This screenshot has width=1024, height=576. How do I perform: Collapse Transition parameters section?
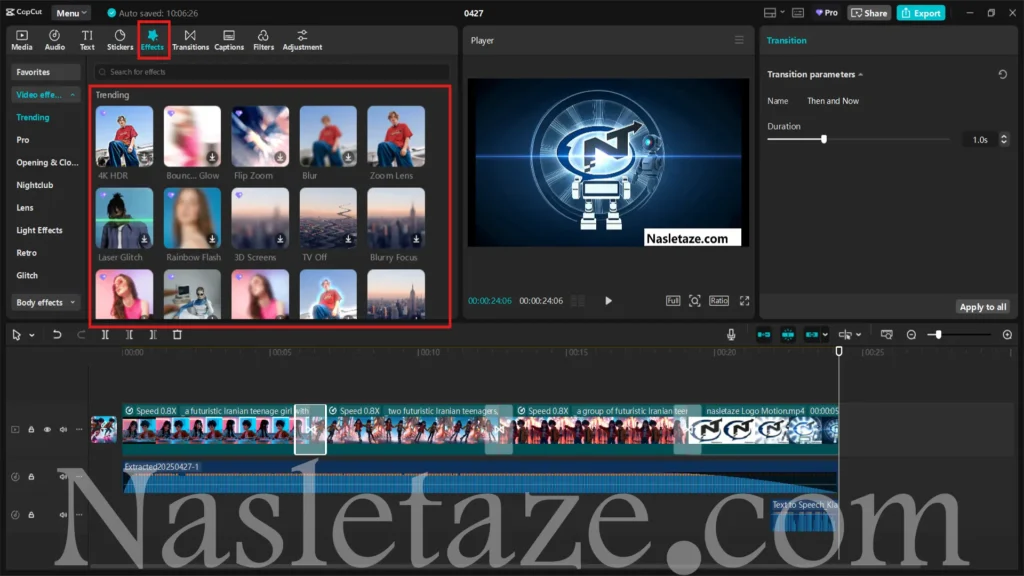click(861, 74)
